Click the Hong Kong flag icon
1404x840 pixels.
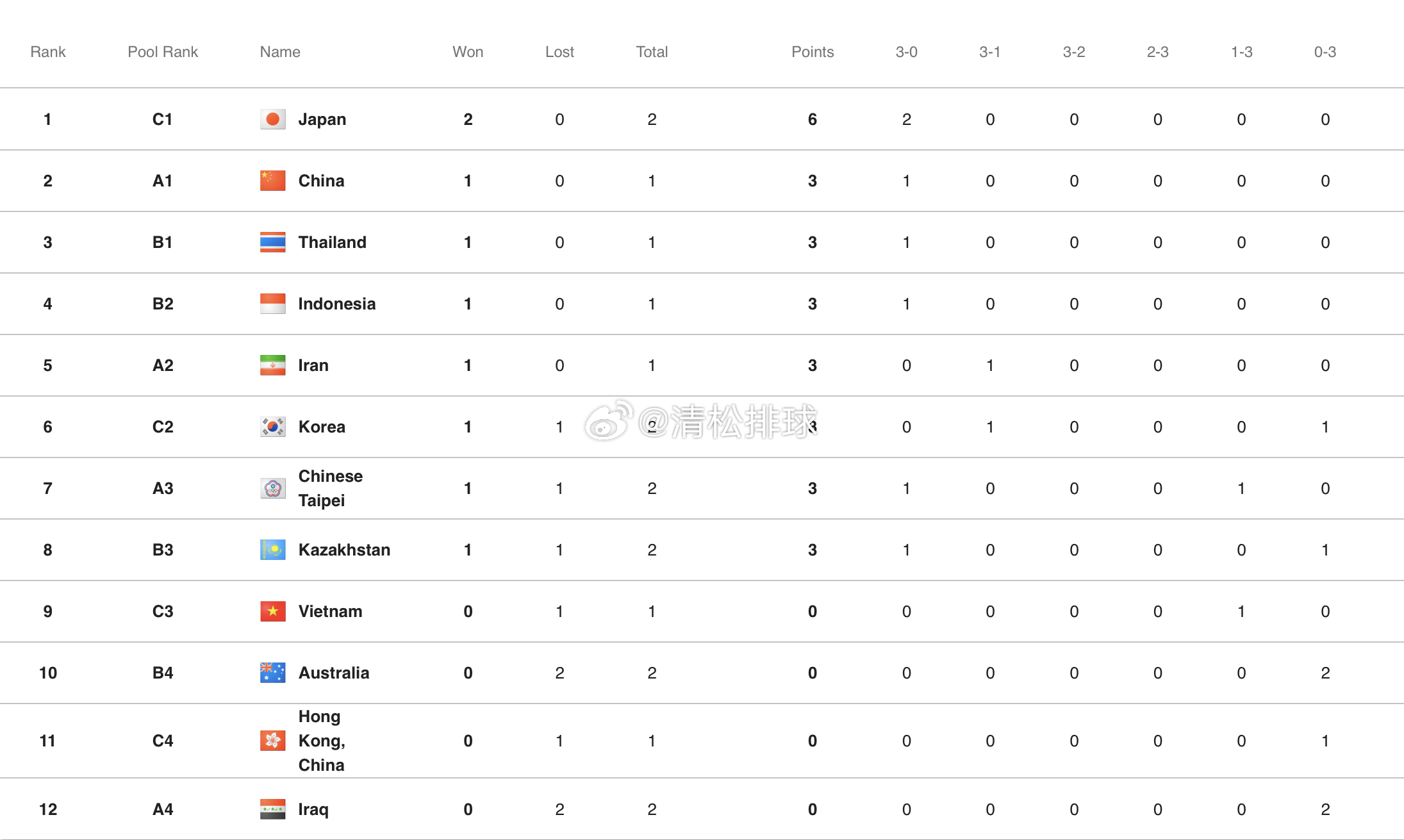(272, 741)
